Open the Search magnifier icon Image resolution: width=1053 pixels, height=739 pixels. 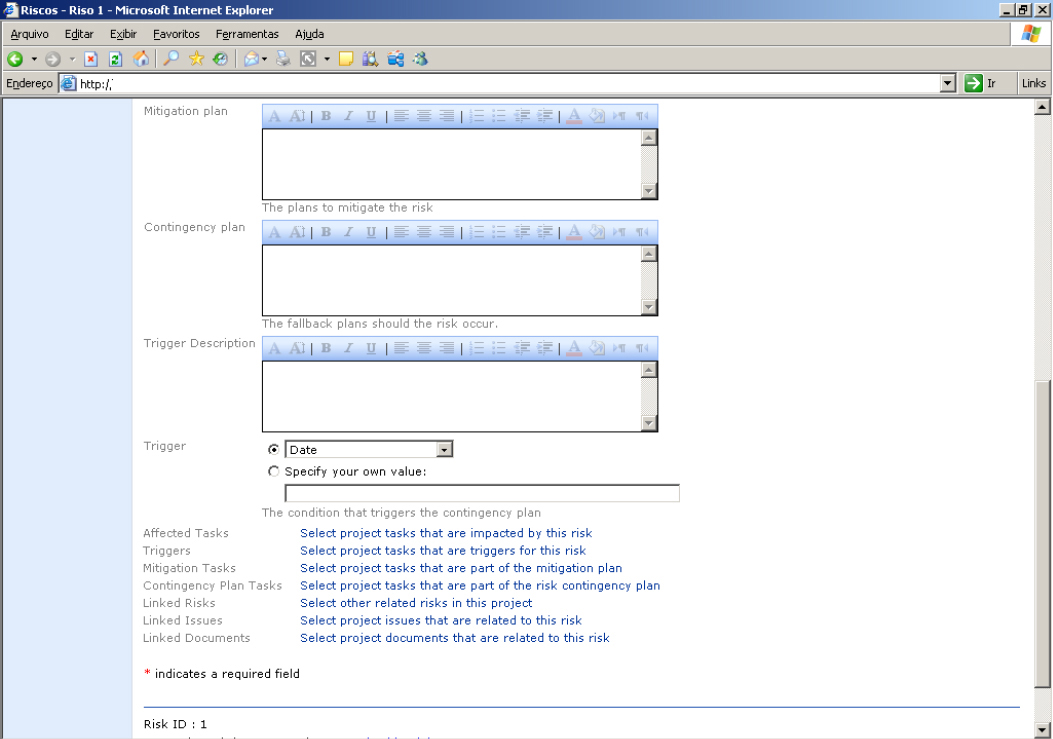[171, 59]
